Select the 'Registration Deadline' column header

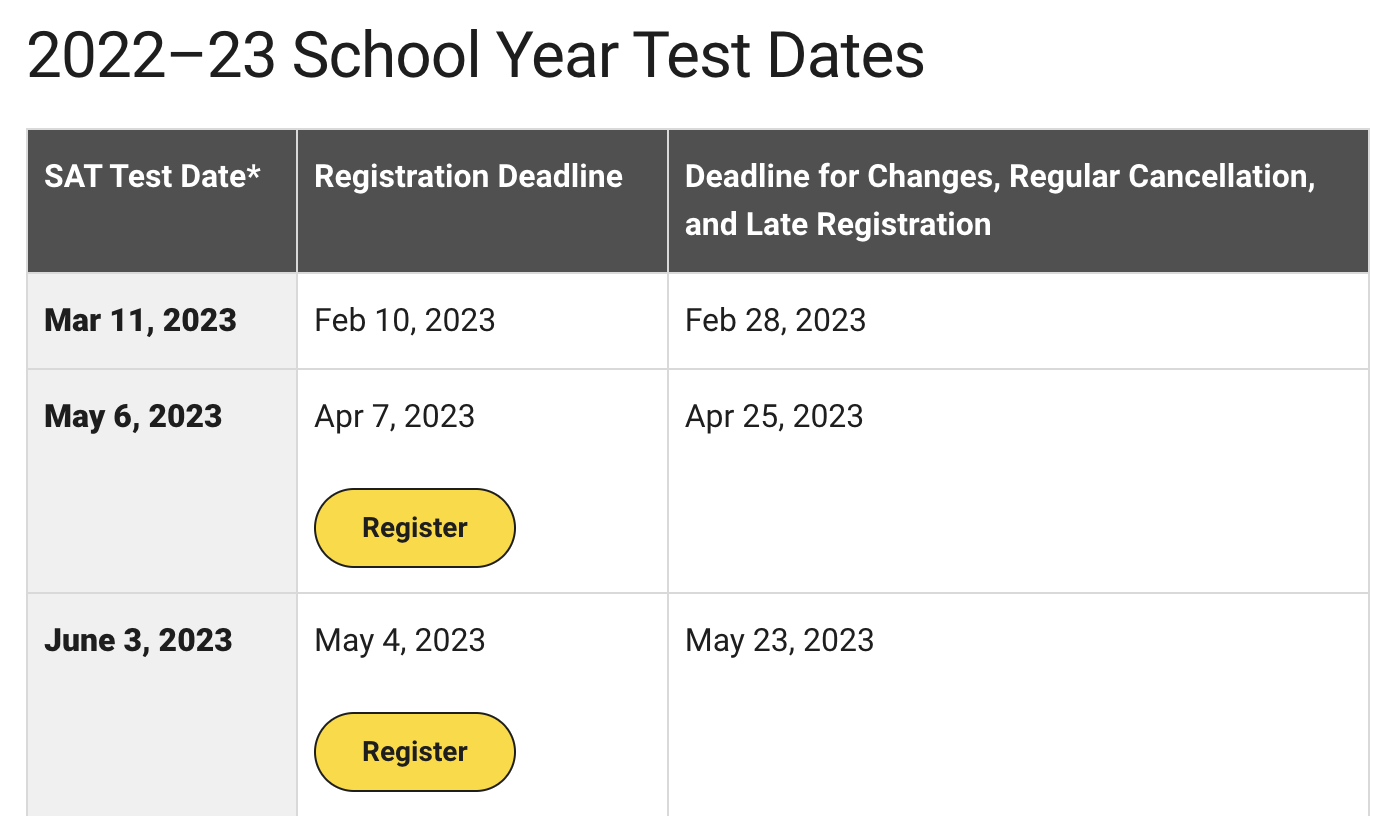click(468, 177)
